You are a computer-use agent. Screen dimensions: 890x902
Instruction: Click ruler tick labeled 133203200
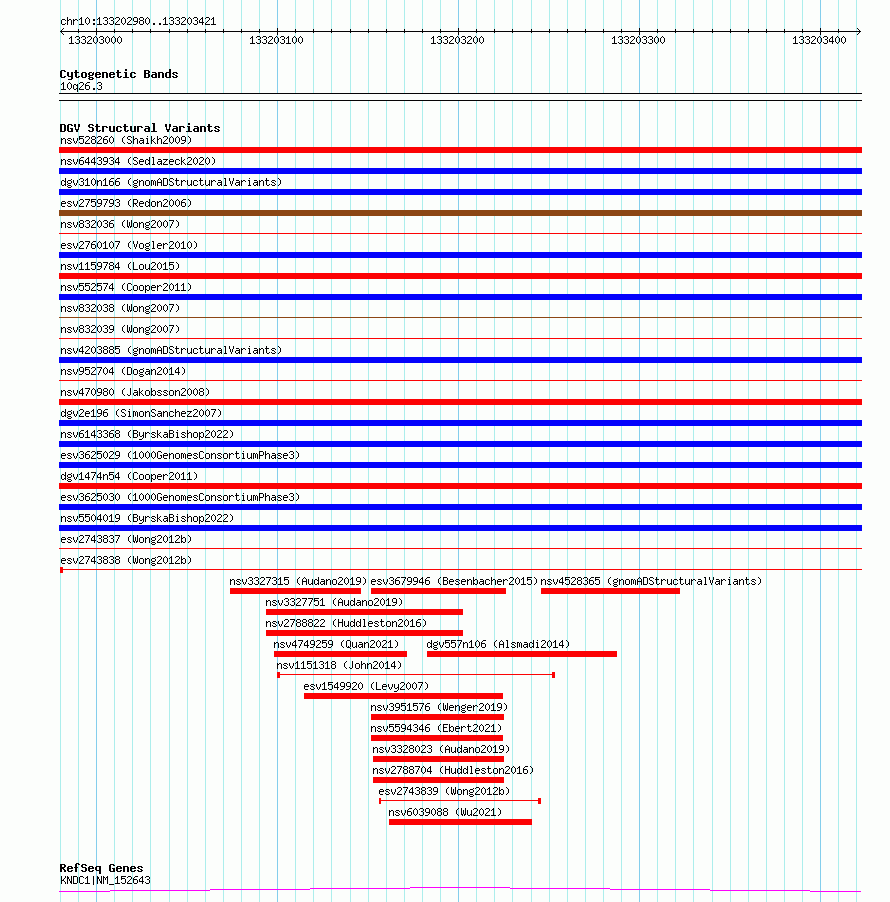click(x=457, y=40)
